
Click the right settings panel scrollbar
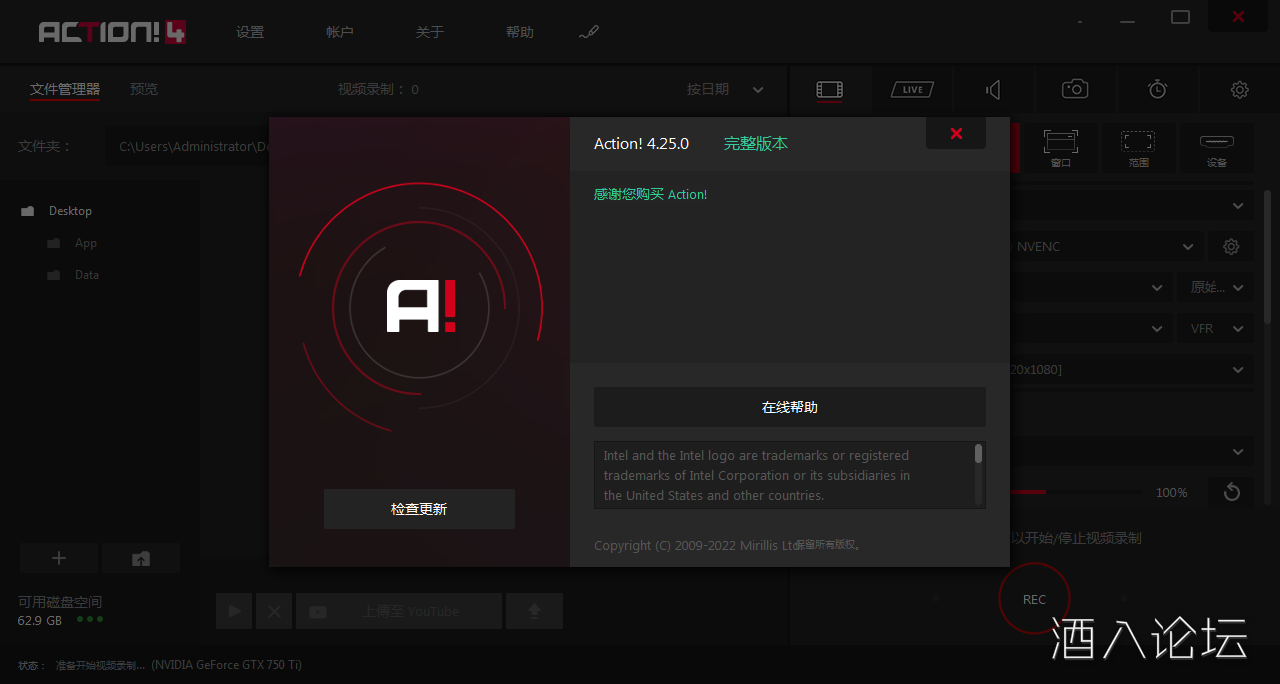[1268, 257]
